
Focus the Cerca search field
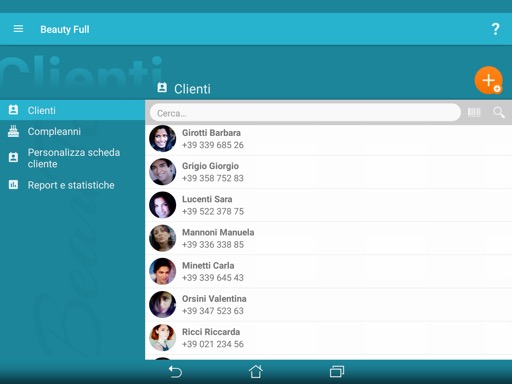305,113
